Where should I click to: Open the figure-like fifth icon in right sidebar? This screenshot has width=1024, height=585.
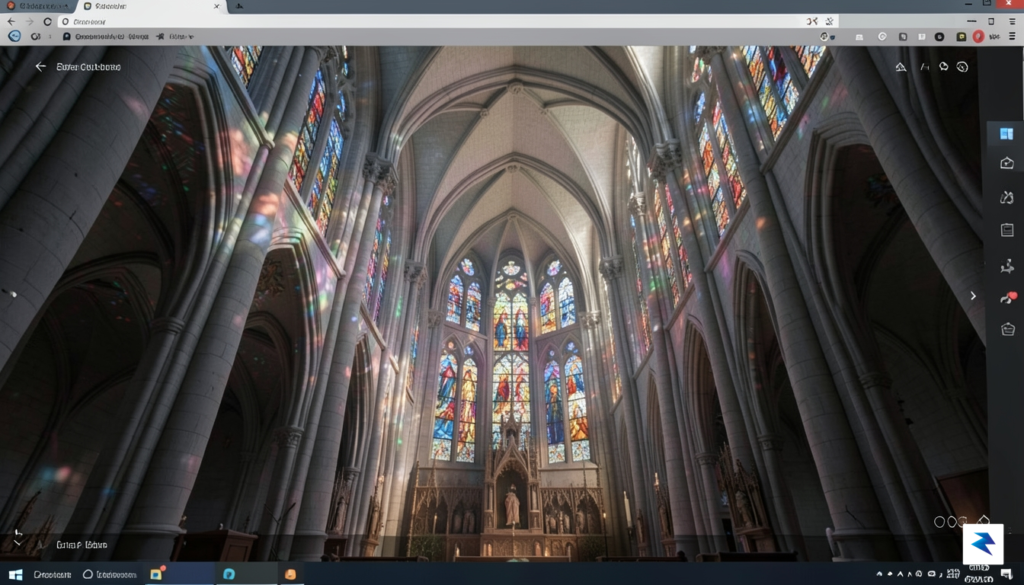(1006, 266)
